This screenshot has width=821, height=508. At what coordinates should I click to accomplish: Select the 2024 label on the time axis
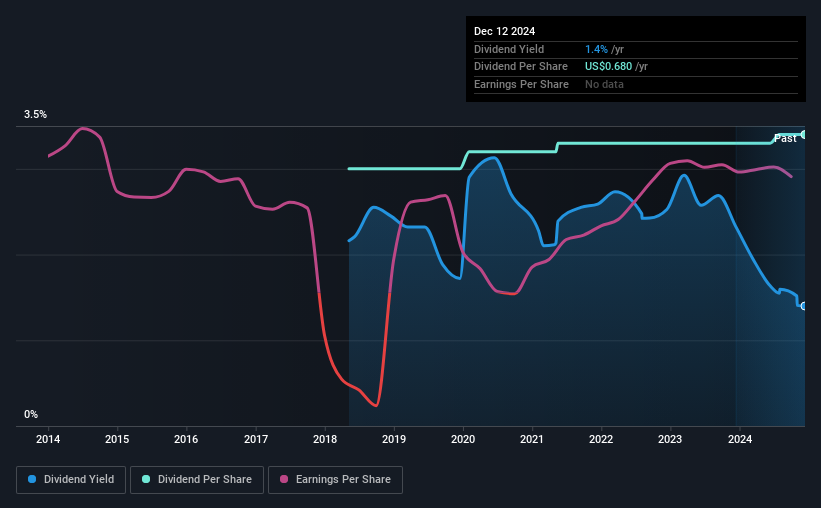pyautogui.click(x=739, y=439)
